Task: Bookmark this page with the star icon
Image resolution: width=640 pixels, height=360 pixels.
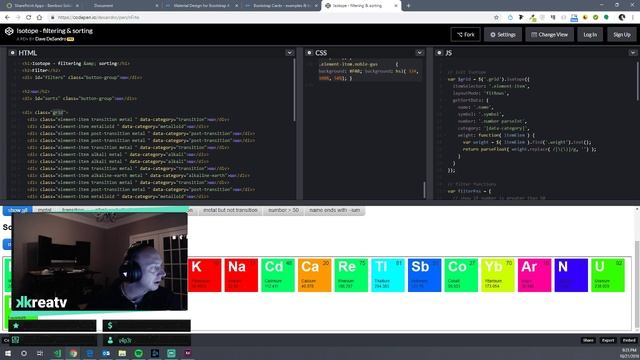Action: (496, 18)
